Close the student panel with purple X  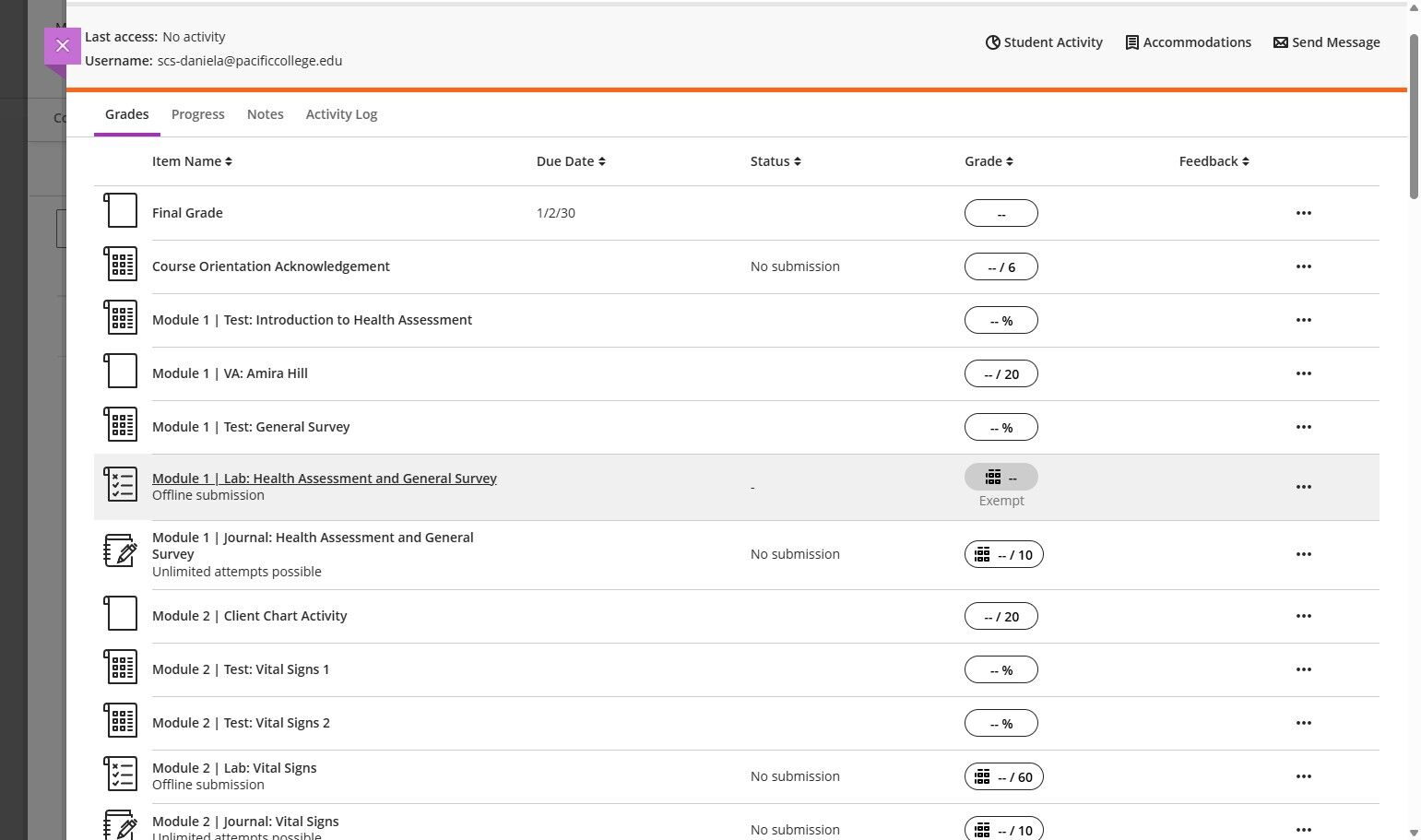click(63, 45)
